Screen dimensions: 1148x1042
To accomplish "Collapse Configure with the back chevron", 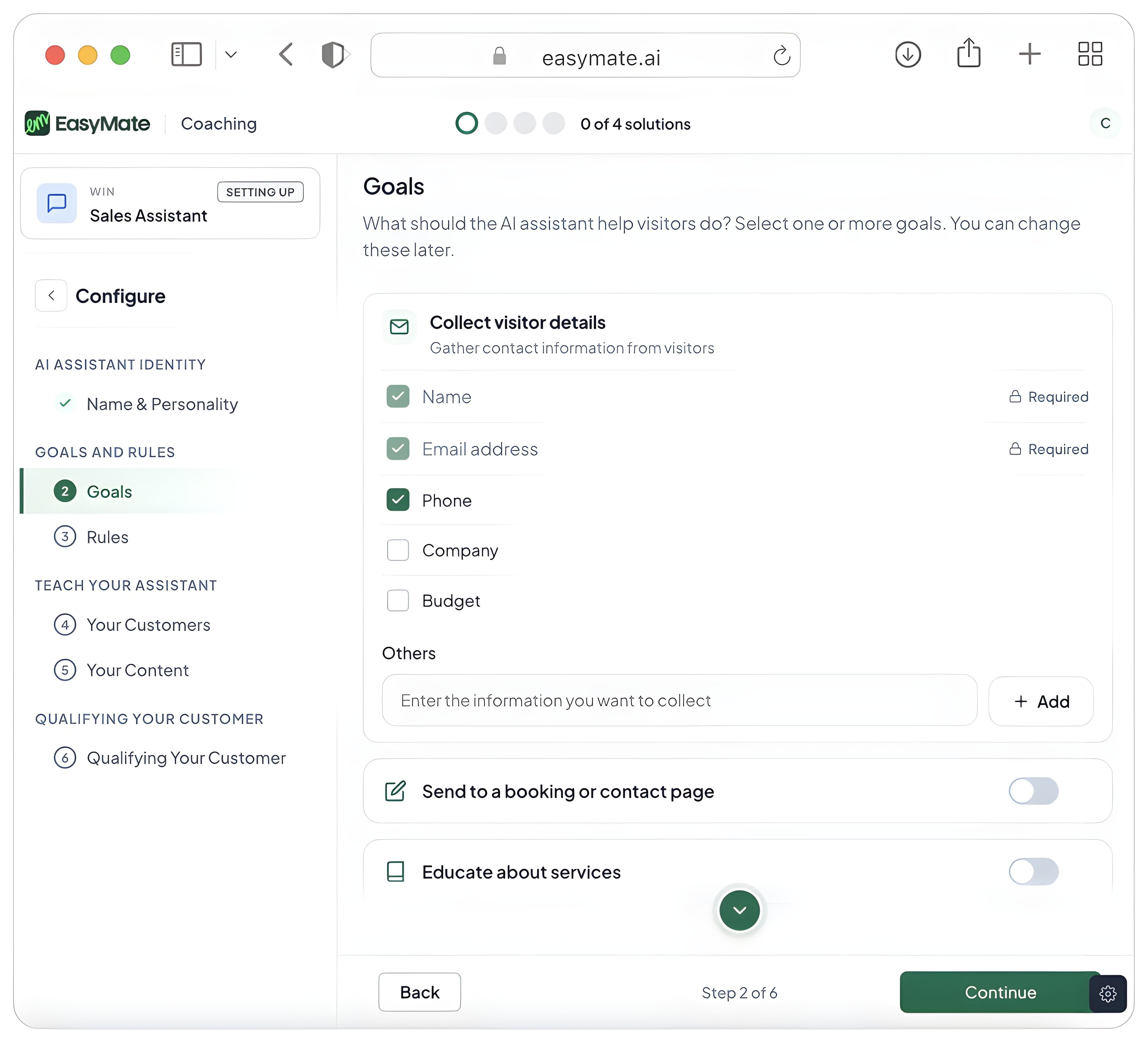I will 51,295.
